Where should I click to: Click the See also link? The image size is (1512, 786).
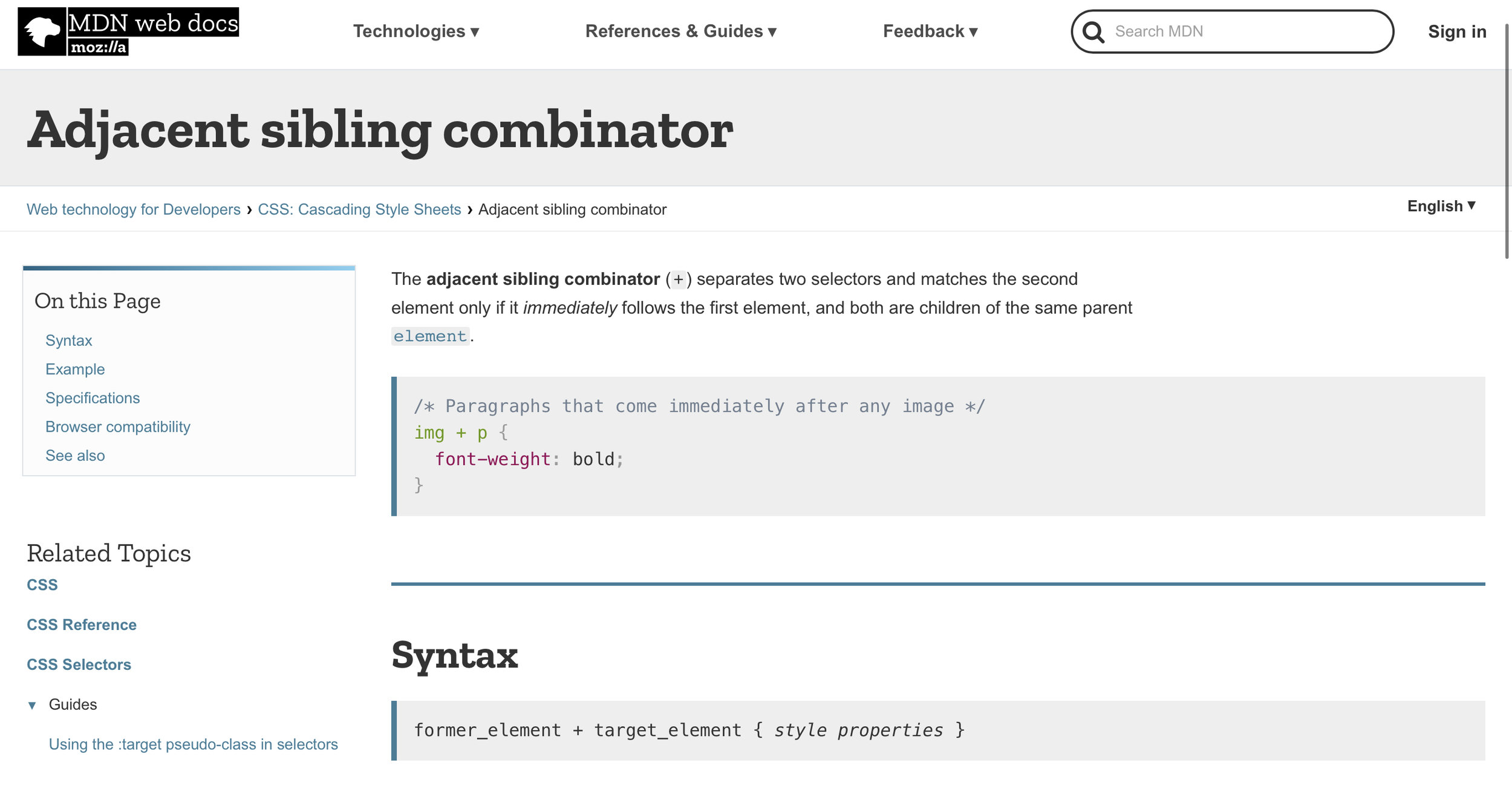(x=75, y=456)
